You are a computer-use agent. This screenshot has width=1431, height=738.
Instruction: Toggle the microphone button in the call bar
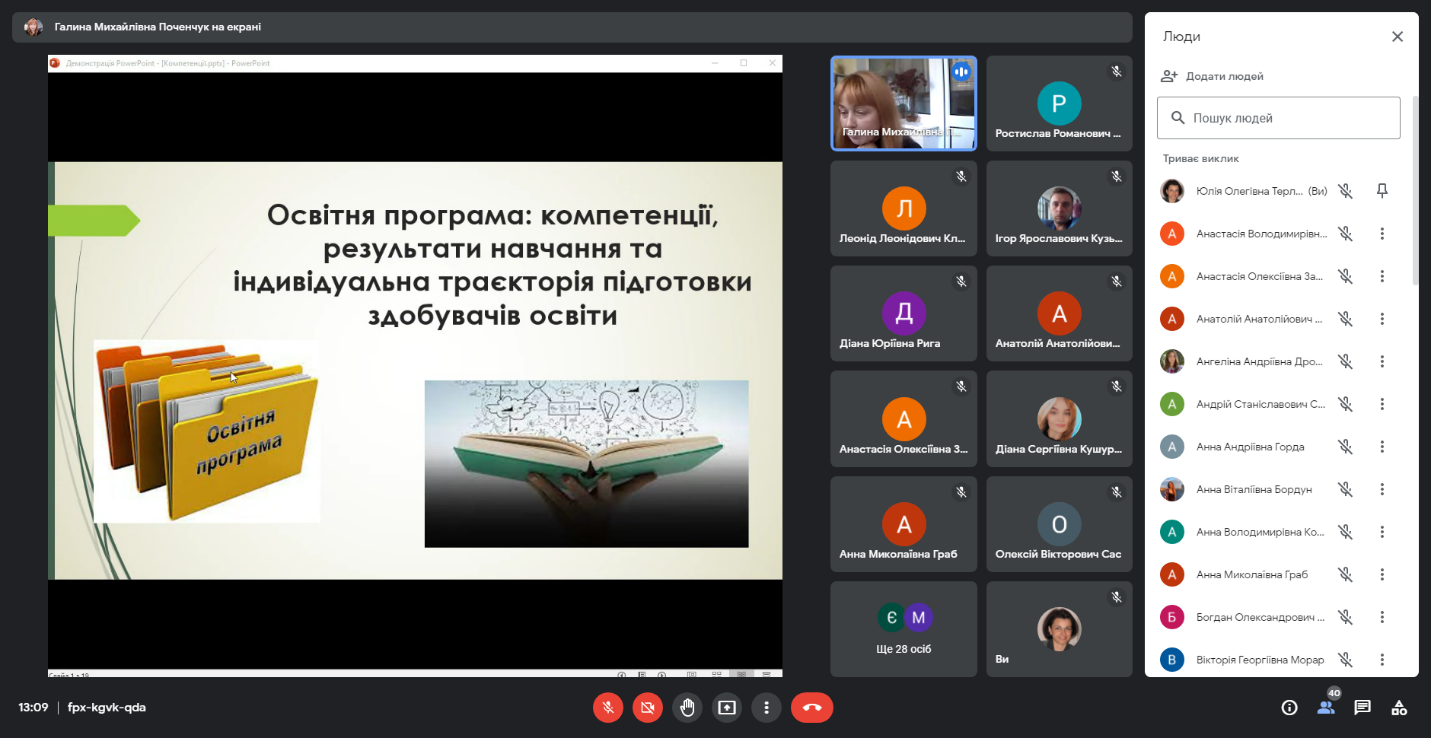tap(608, 708)
